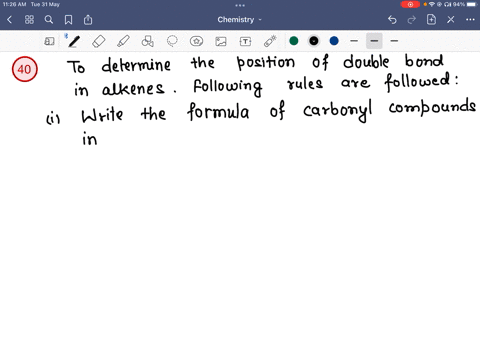Select the Shapes tool
The width and height of the screenshot is (480, 360).
[147, 41]
